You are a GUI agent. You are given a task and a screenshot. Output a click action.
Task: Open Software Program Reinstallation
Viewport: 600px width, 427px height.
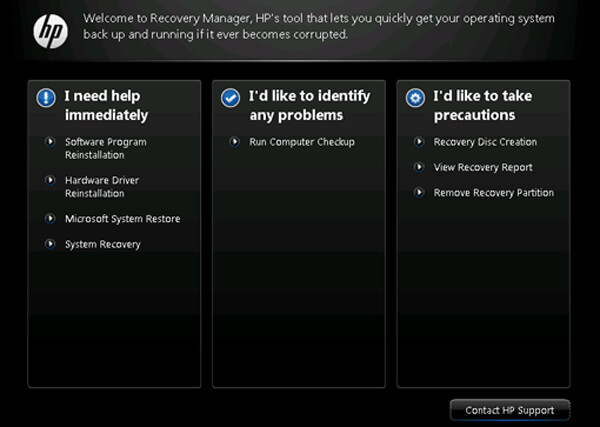[x=106, y=148]
